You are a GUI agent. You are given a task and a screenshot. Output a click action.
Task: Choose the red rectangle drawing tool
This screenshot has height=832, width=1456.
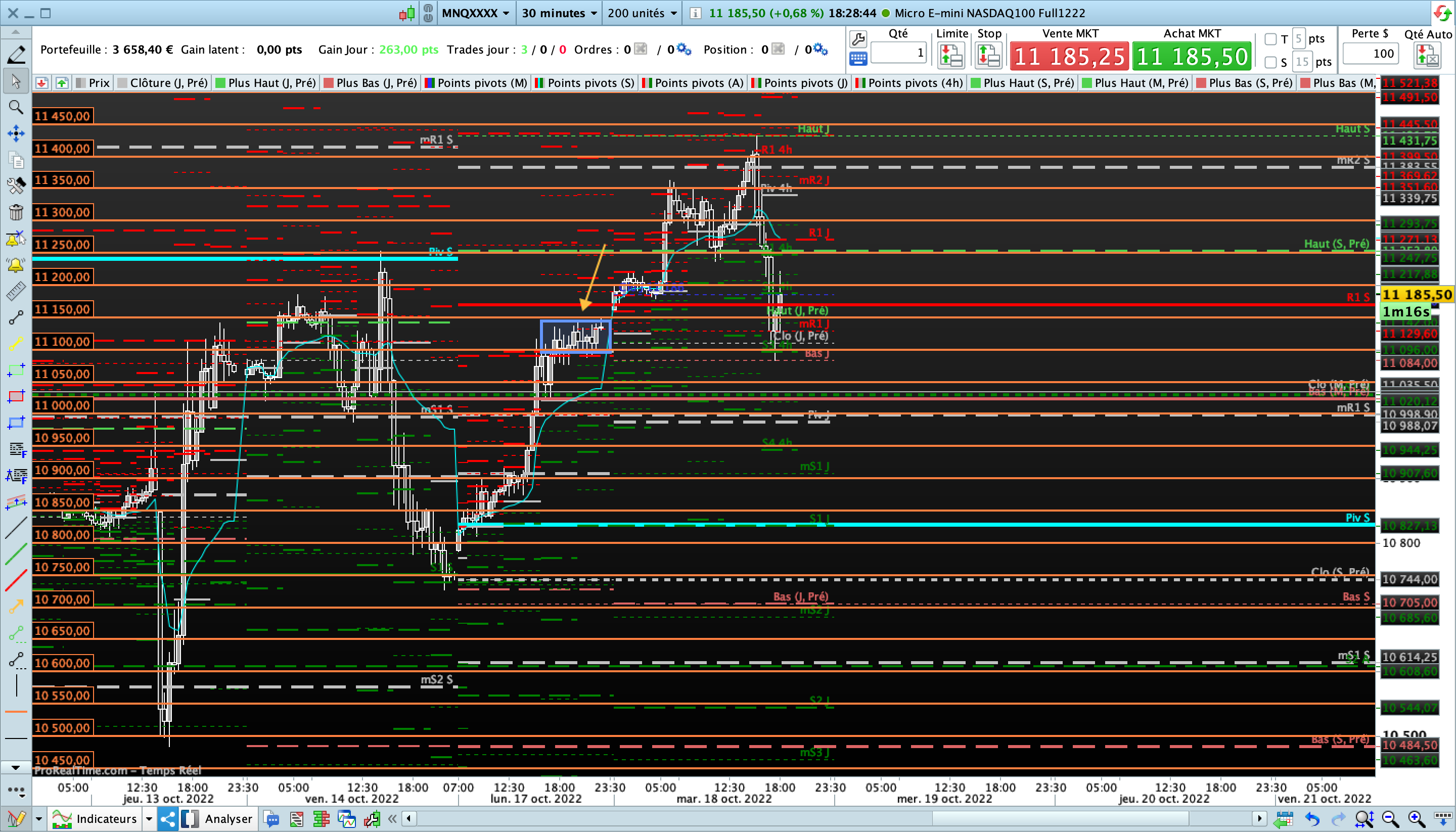pyautogui.click(x=16, y=397)
